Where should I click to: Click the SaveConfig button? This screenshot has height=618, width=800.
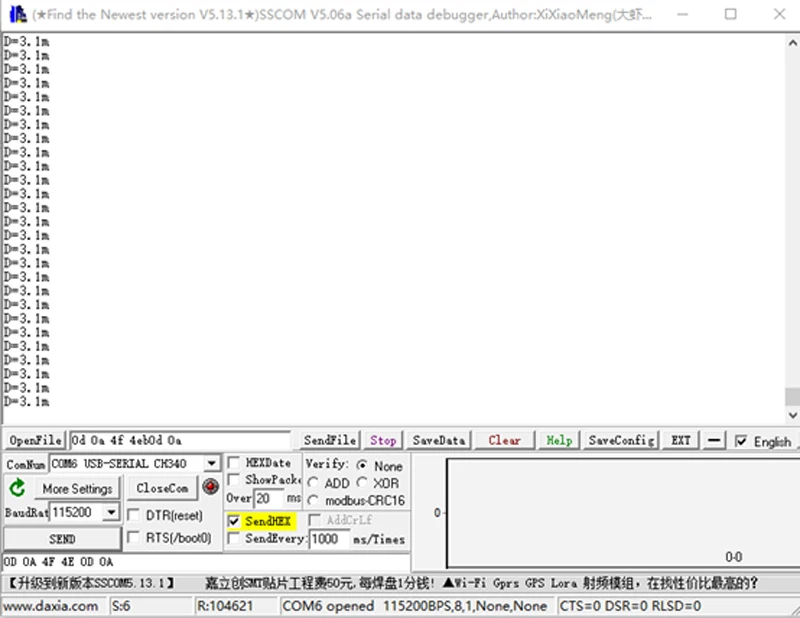pos(621,440)
